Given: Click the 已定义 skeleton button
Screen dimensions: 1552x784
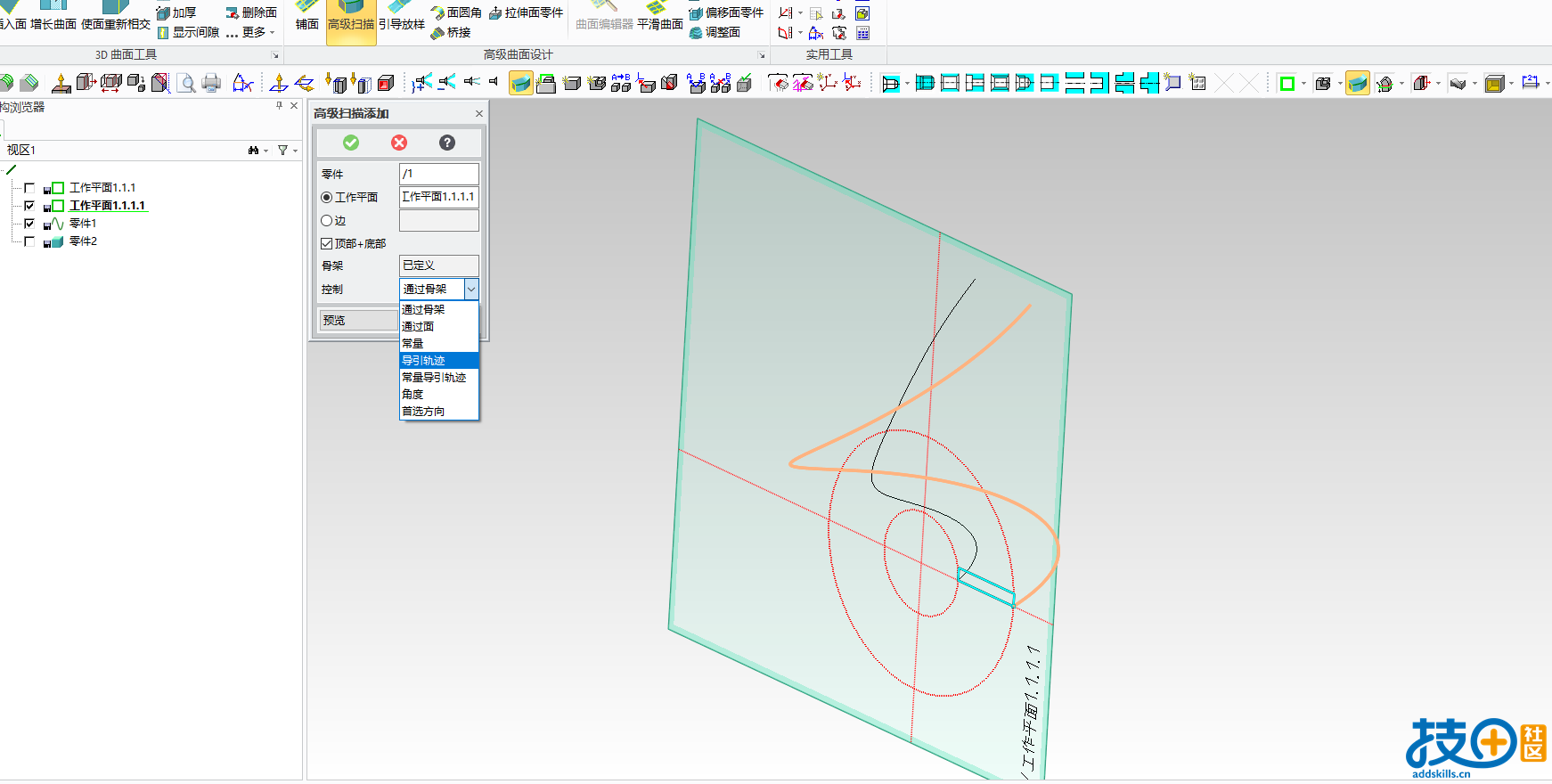Looking at the screenshot, I should click(x=439, y=265).
